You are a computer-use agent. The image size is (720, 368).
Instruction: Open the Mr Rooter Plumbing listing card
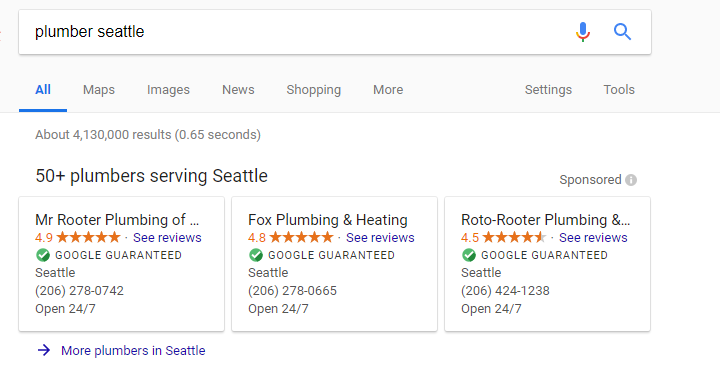click(x=122, y=264)
